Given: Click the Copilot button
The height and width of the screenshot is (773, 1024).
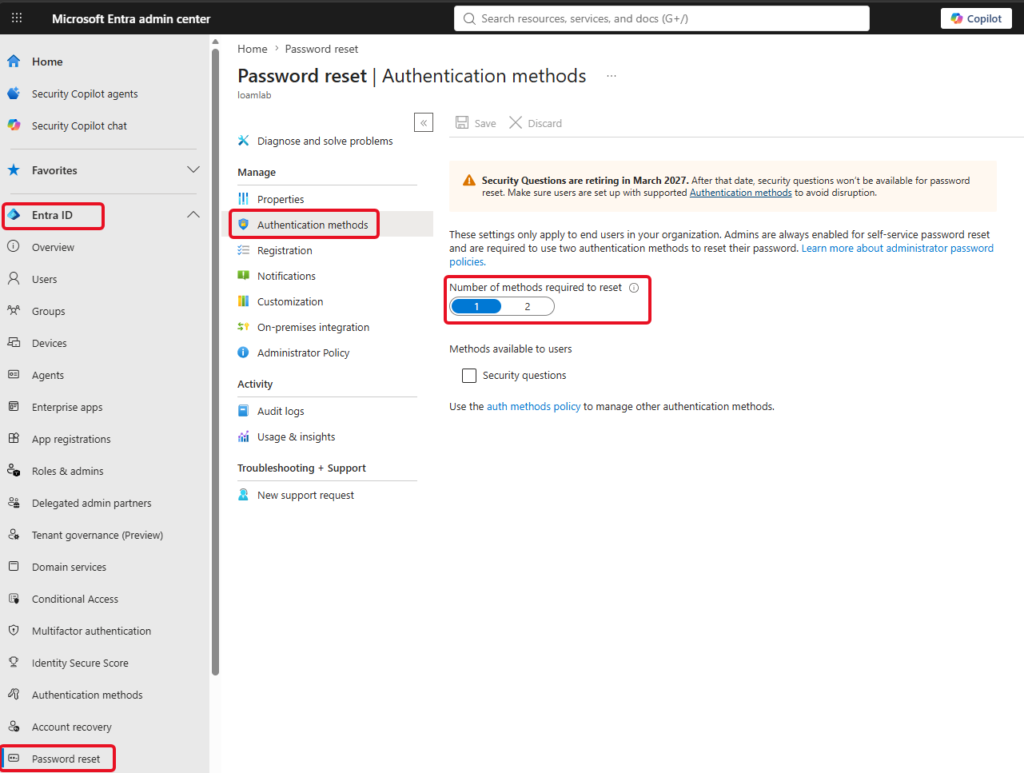Looking at the screenshot, I should (x=976, y=18).
